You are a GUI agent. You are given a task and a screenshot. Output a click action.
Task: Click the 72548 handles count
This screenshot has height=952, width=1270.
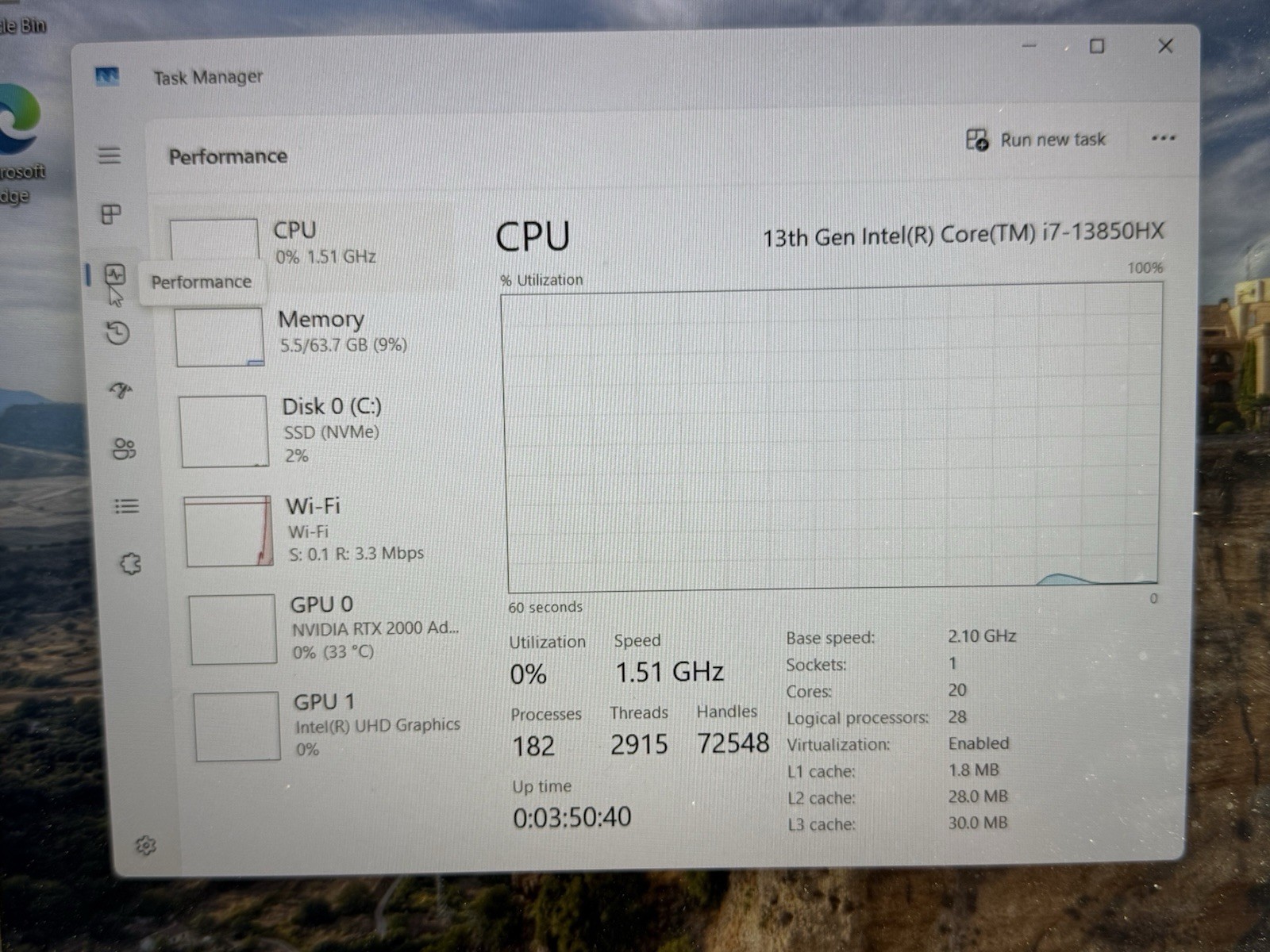pos(733,743)
